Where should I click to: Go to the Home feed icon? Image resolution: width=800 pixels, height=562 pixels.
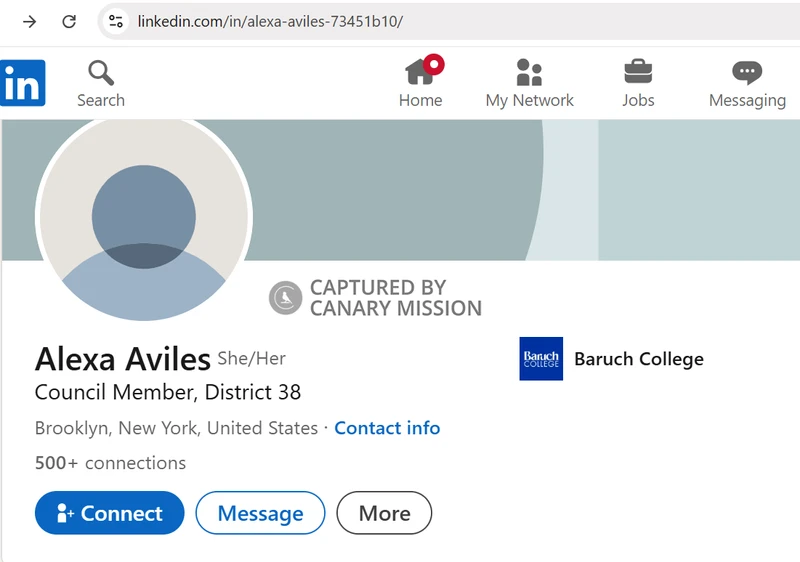419,73
